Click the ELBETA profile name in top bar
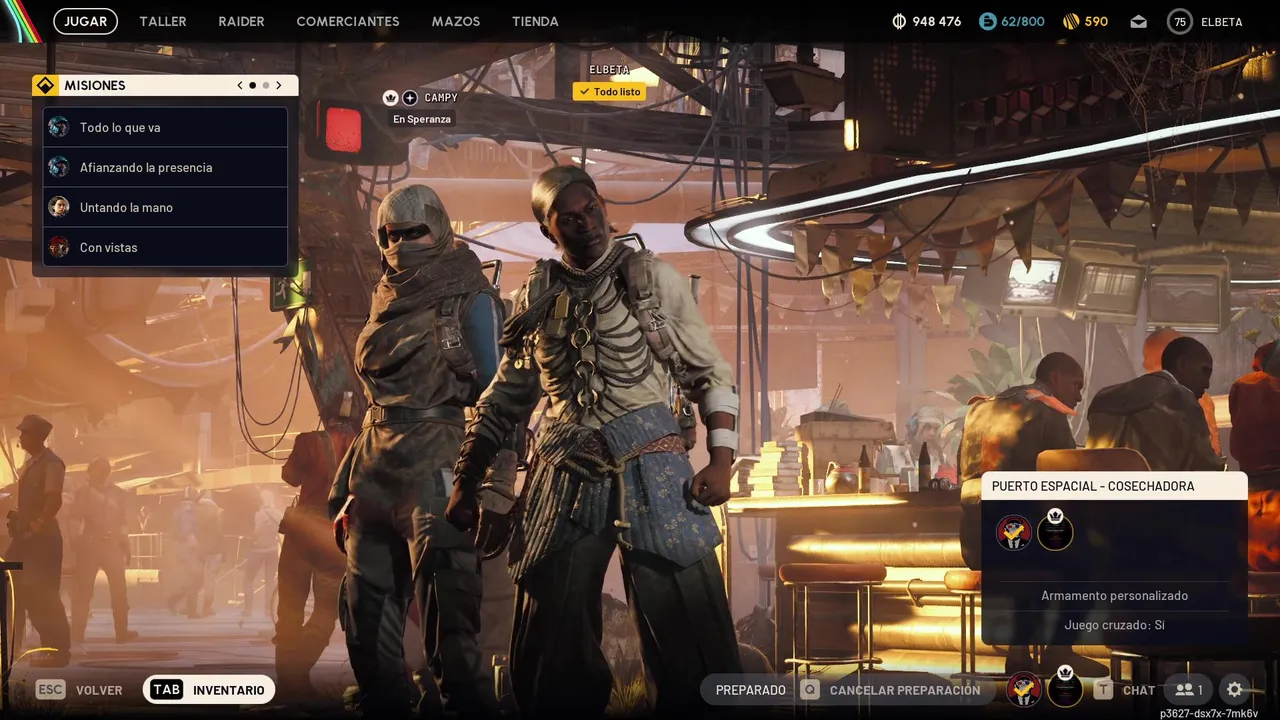The image size is (1280, 720). [1221, 21]
